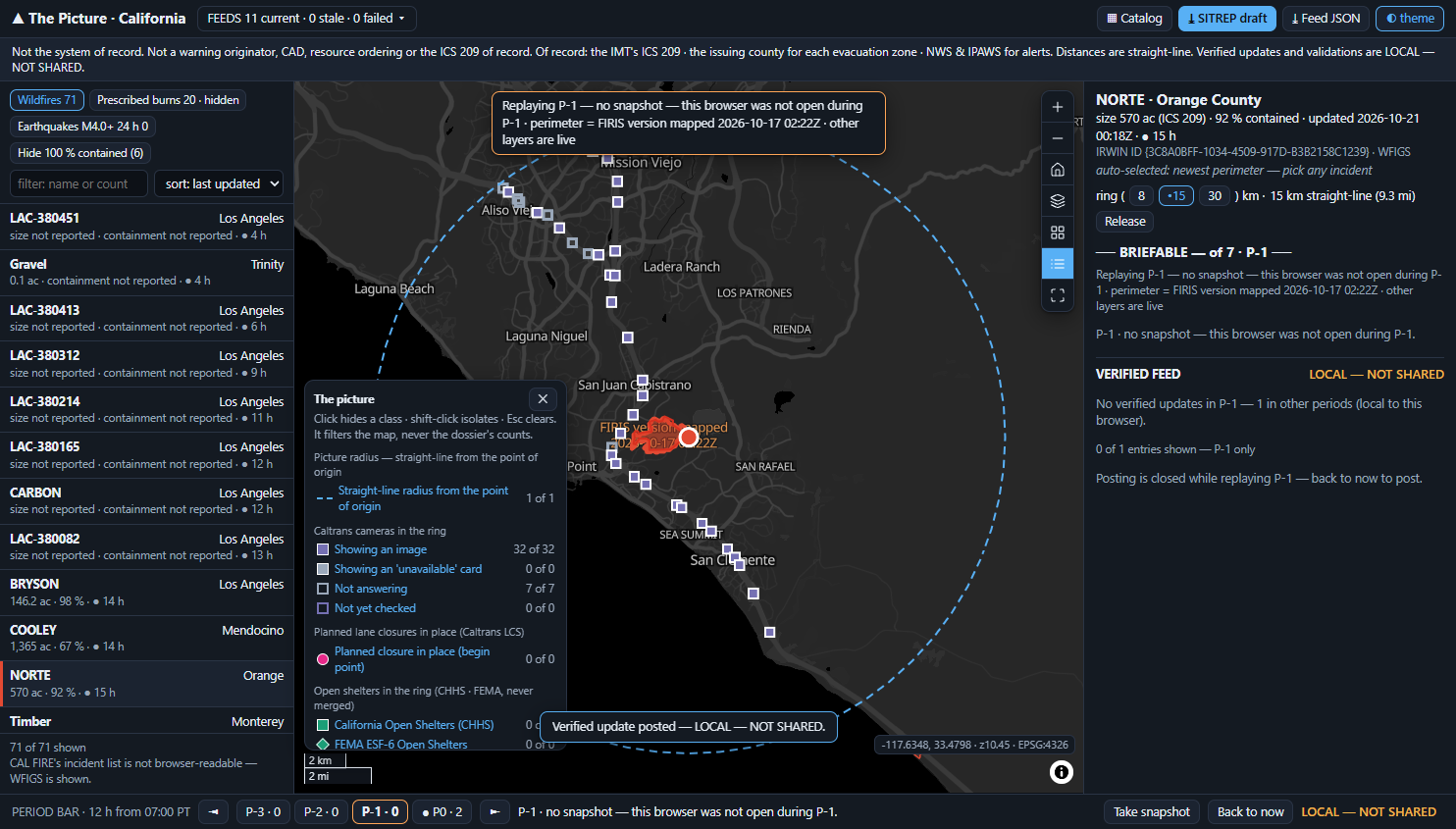Click purple 'Showing an image' legend swatch
The width and height of the screenshot is (1456, 829).
point(323,549)
